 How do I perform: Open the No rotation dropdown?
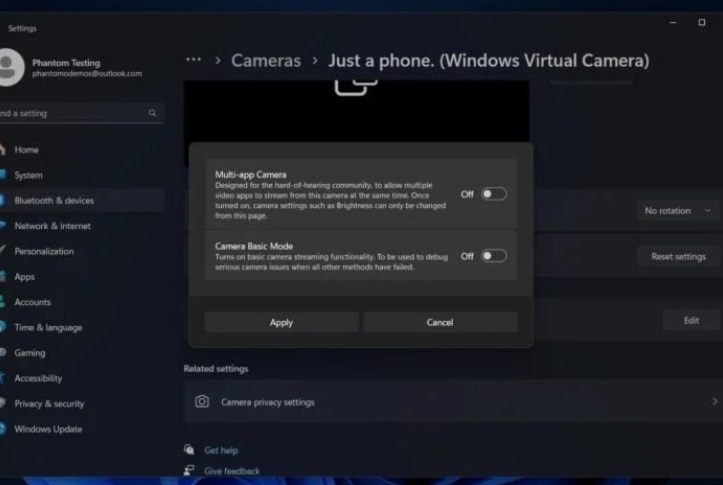click(x=678, y=211)
